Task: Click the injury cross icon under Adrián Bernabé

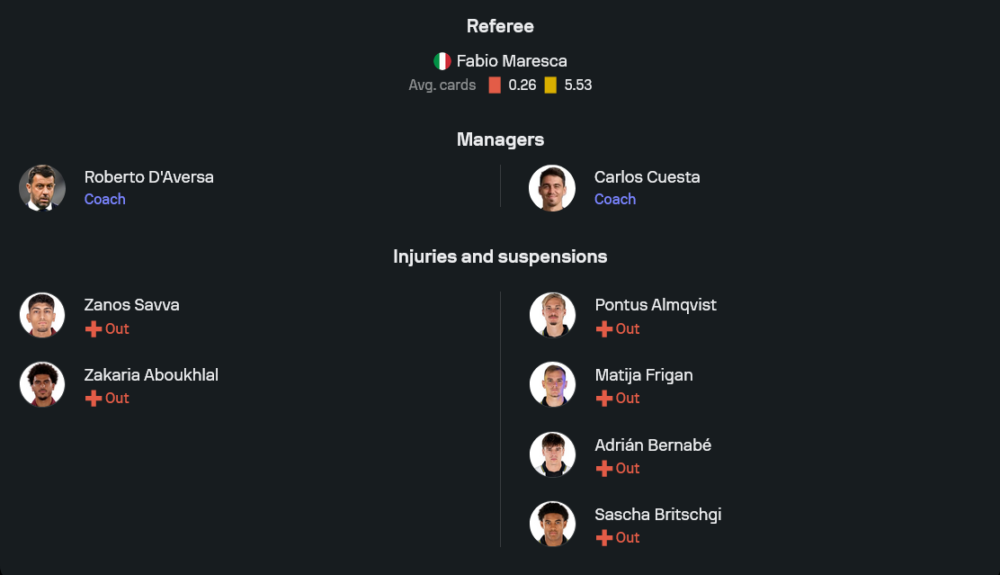Action: pyautogui.click(x=604, y=468)
